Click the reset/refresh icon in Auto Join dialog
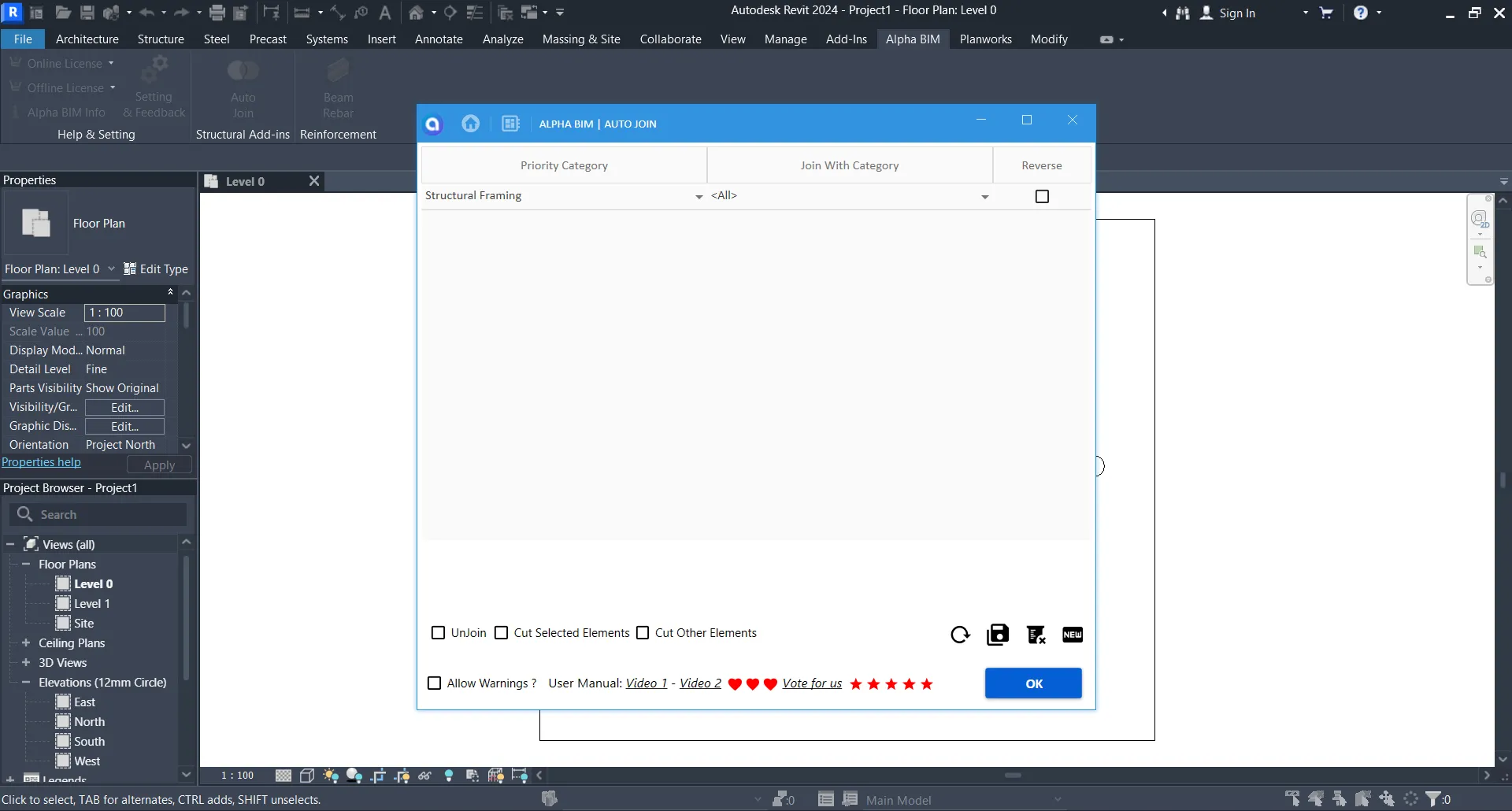 tap(960, 635)
